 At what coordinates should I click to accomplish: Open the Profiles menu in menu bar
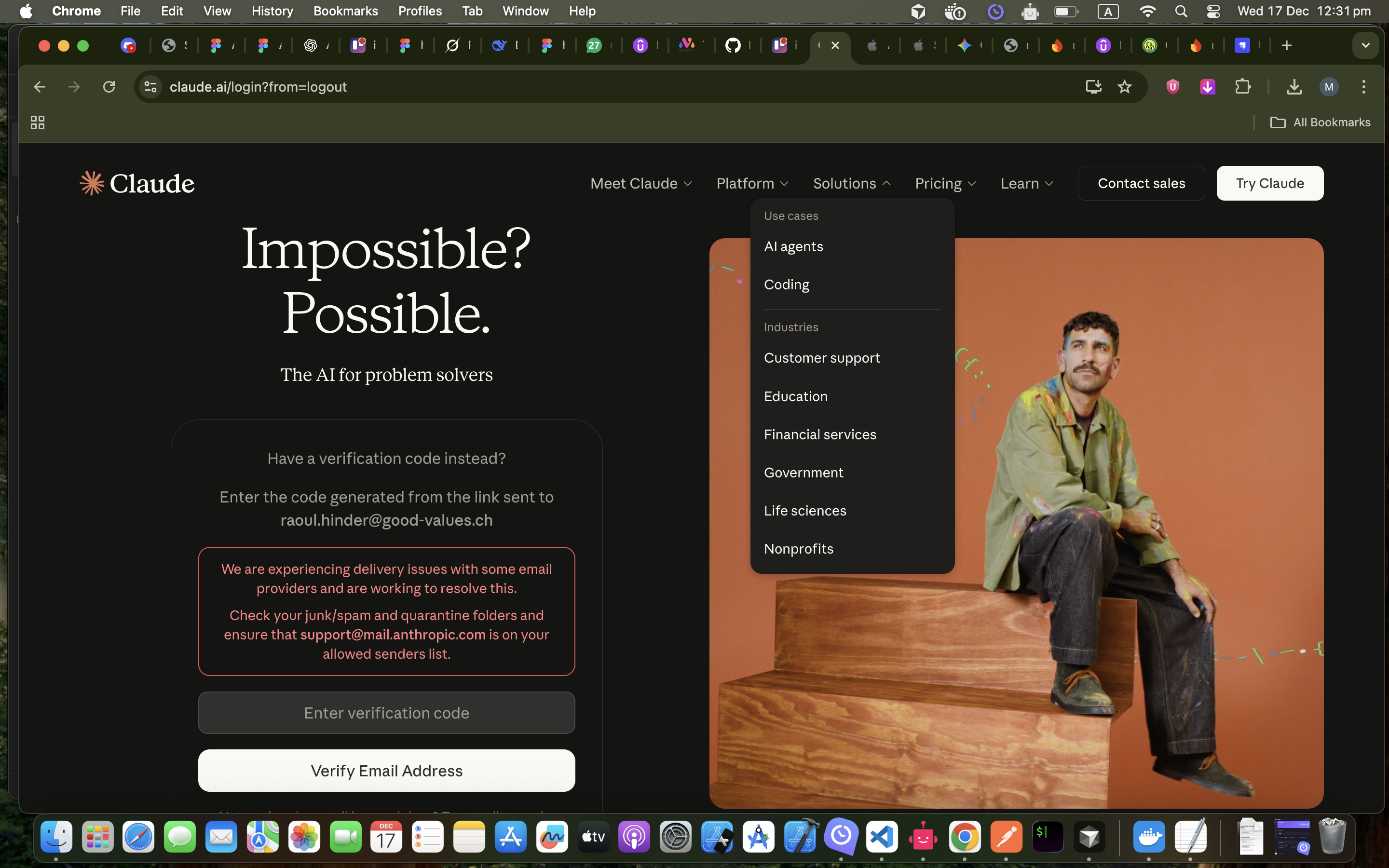420,11
